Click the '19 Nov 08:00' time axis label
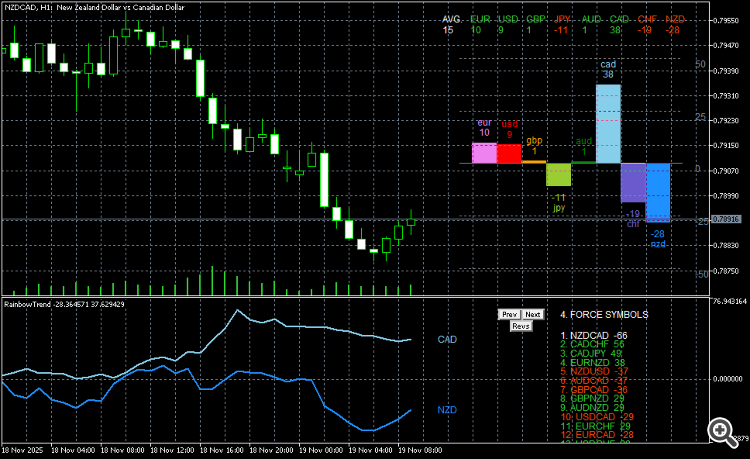Image resolution: width=750 pixels, height=459 pixels. pos(420,450)
